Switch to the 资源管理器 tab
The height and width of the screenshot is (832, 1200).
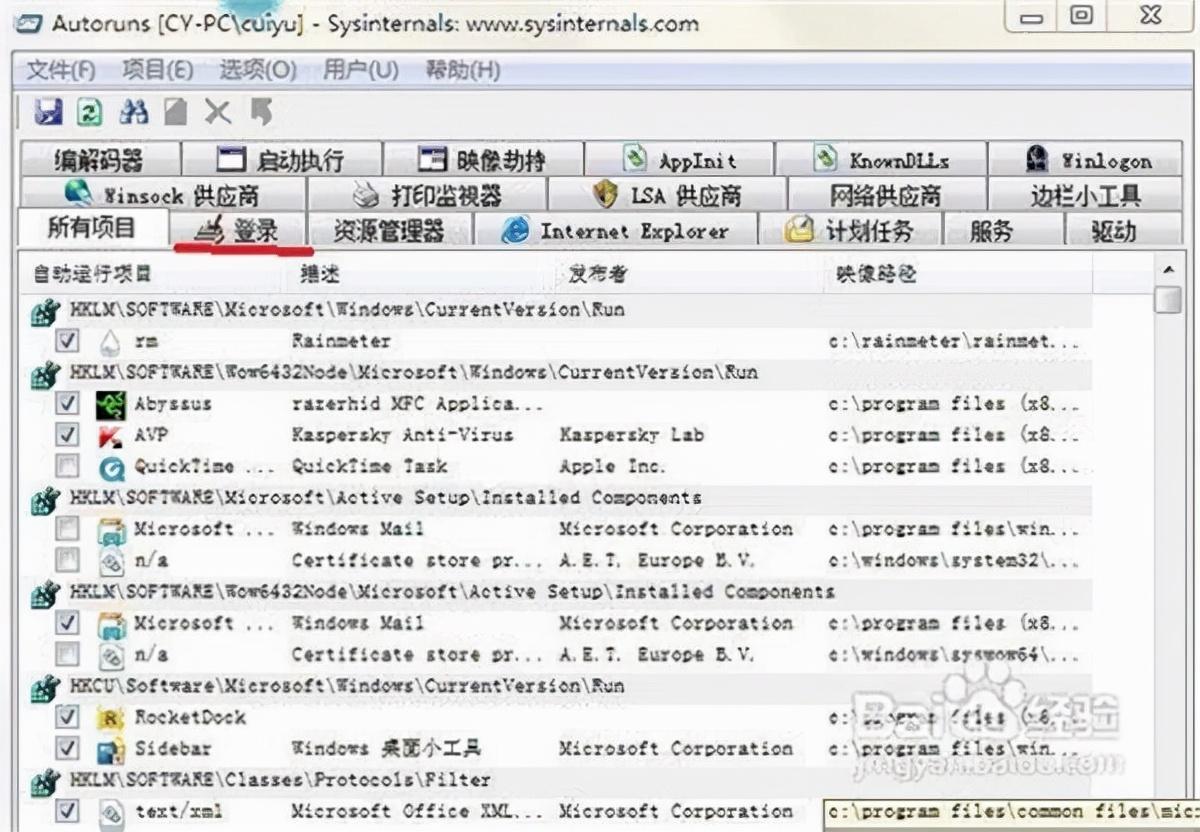[x=389, y=231]
